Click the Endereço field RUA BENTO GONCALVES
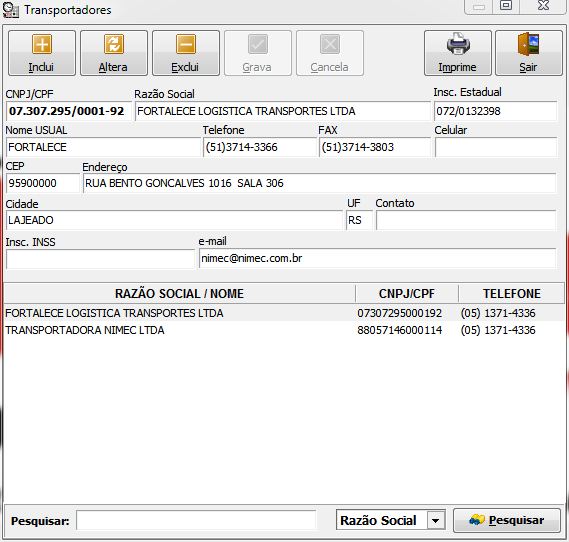The width and height of the screenshot is (569, 542). [x=319, y=183]
